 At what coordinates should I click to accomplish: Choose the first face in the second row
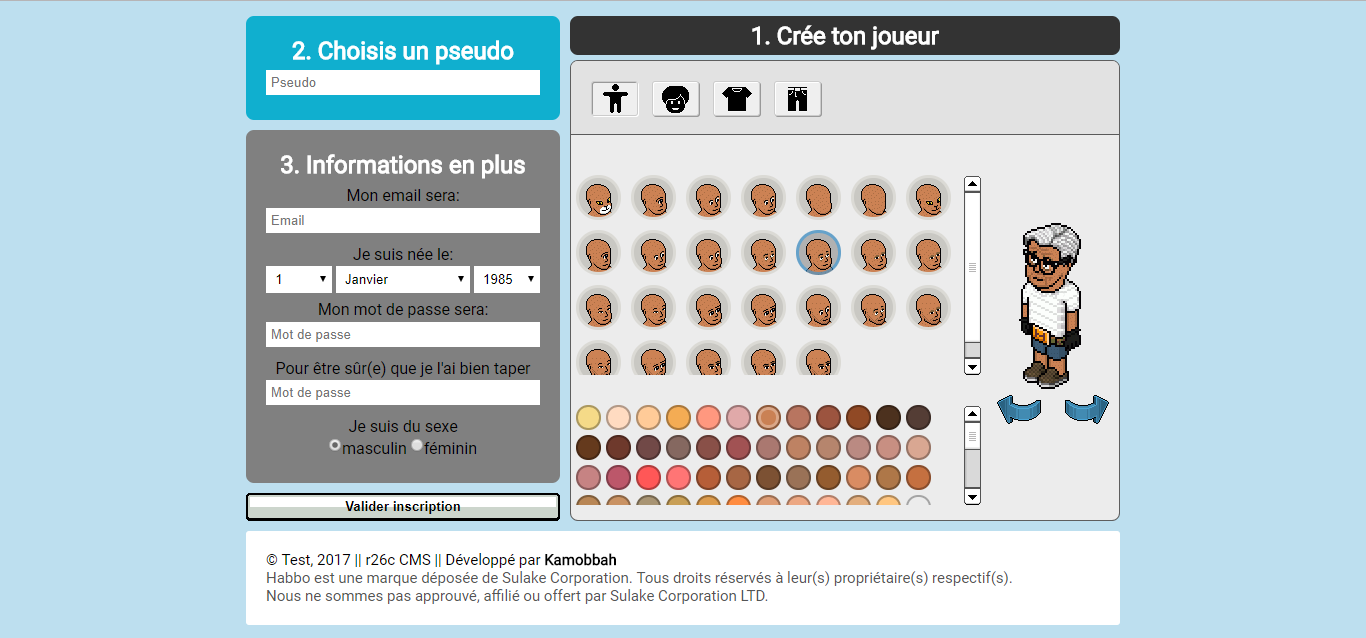tap(598, 253)
